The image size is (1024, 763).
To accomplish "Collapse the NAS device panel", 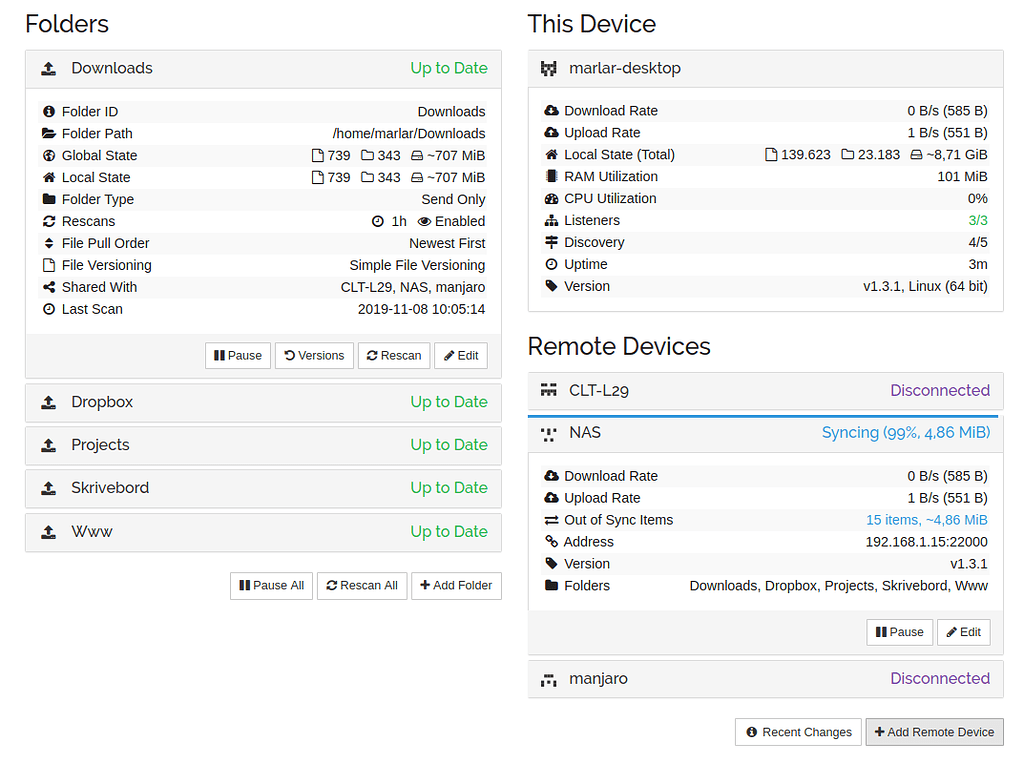I will 765,433.
